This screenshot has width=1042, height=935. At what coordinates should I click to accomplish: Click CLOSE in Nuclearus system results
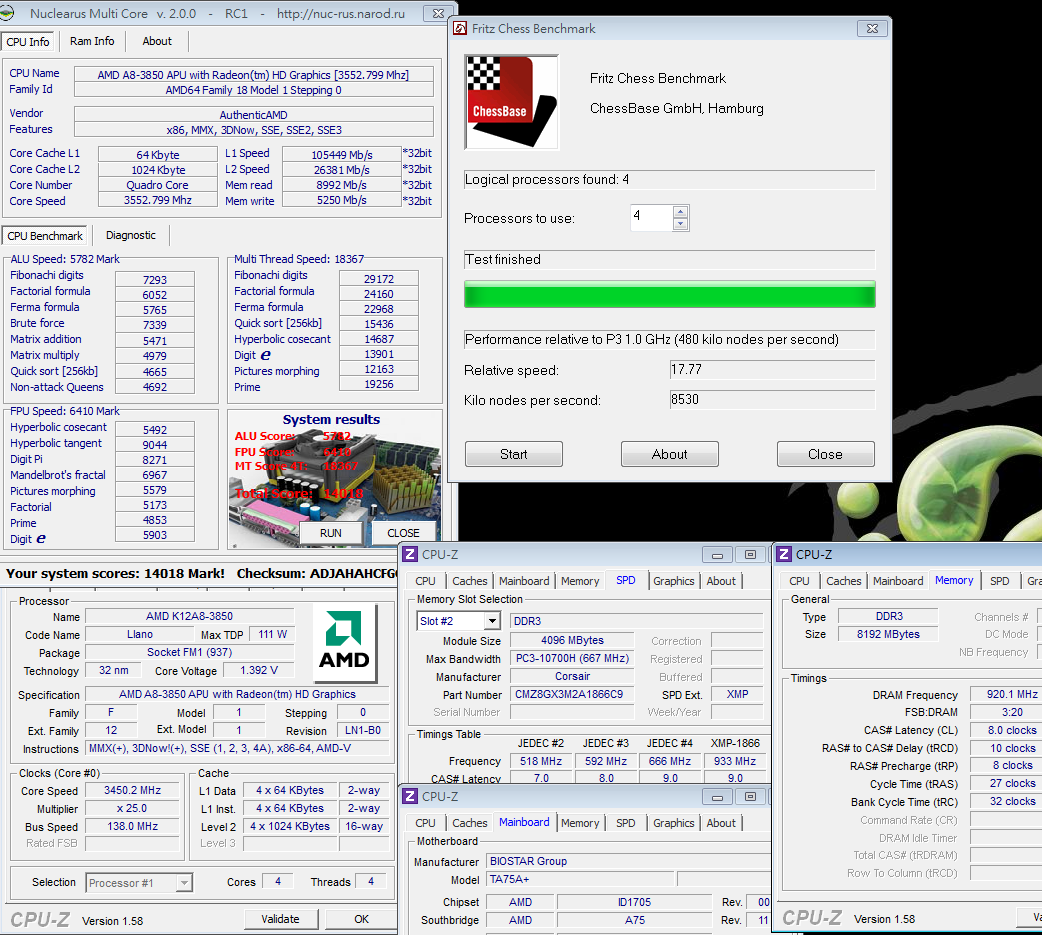tap(403, 533)
